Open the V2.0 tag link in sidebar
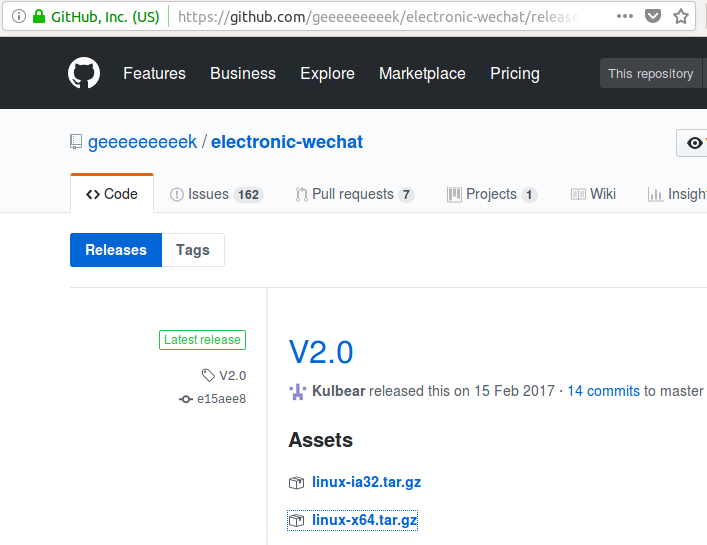 [232, 376]
